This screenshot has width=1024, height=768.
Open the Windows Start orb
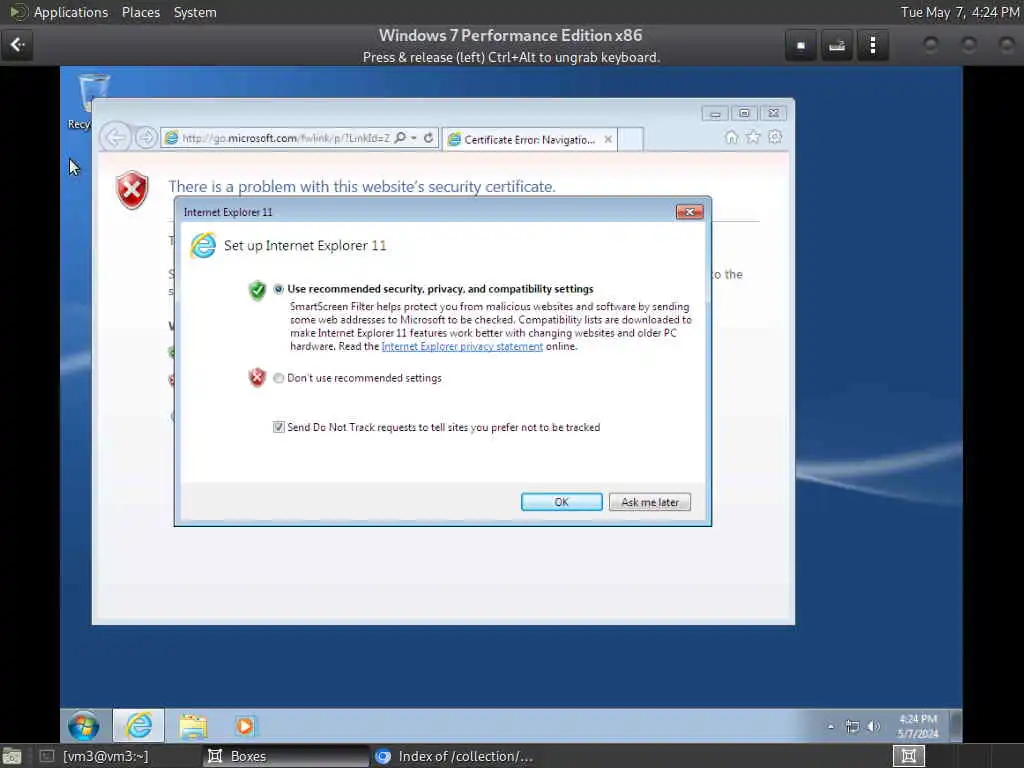pos(84,726)
